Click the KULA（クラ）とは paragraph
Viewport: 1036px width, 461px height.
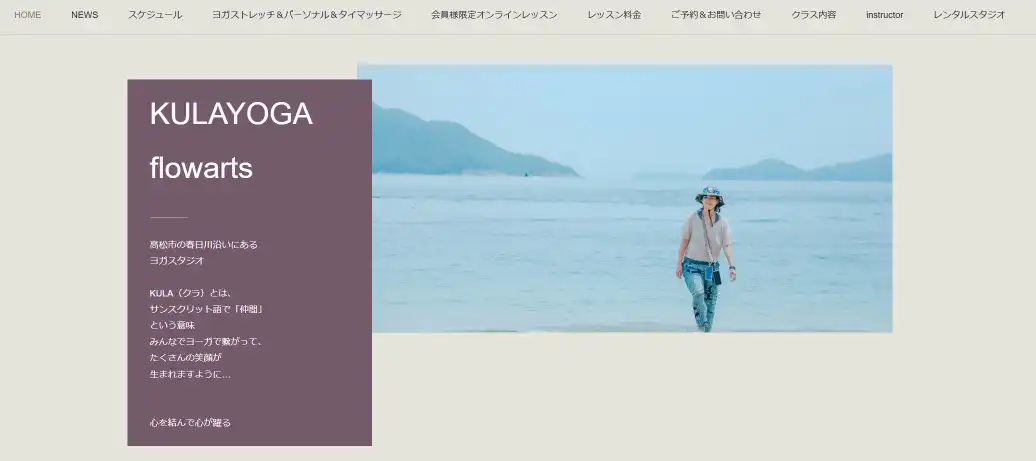pyautogui.click(x=207, y=334)
